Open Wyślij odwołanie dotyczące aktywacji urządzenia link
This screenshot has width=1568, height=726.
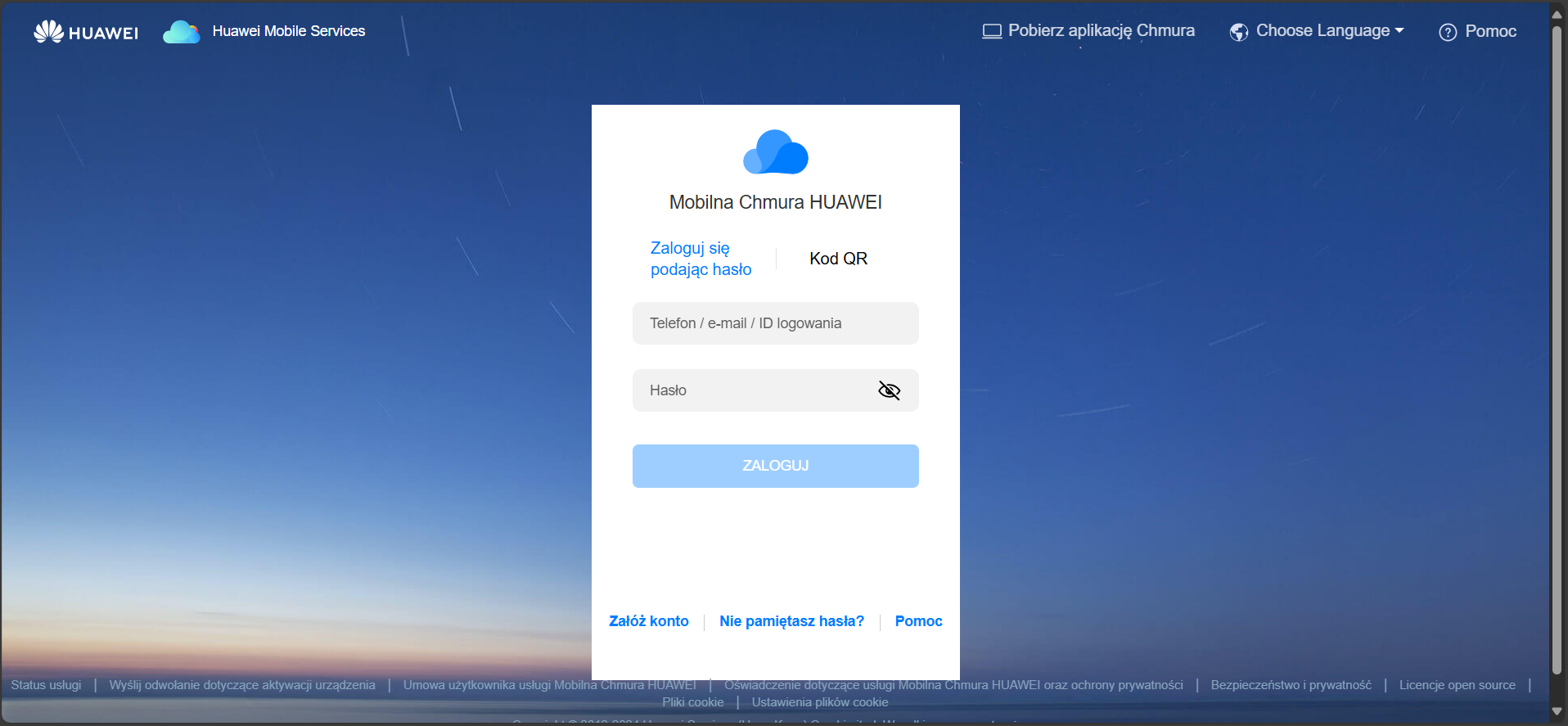(x=242, y=685)
